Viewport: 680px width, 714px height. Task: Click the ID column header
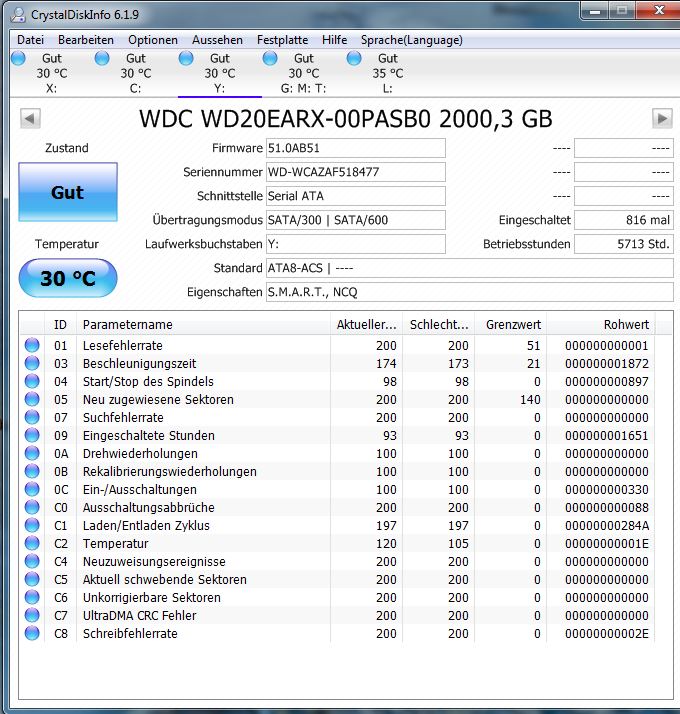coord(61,325)
